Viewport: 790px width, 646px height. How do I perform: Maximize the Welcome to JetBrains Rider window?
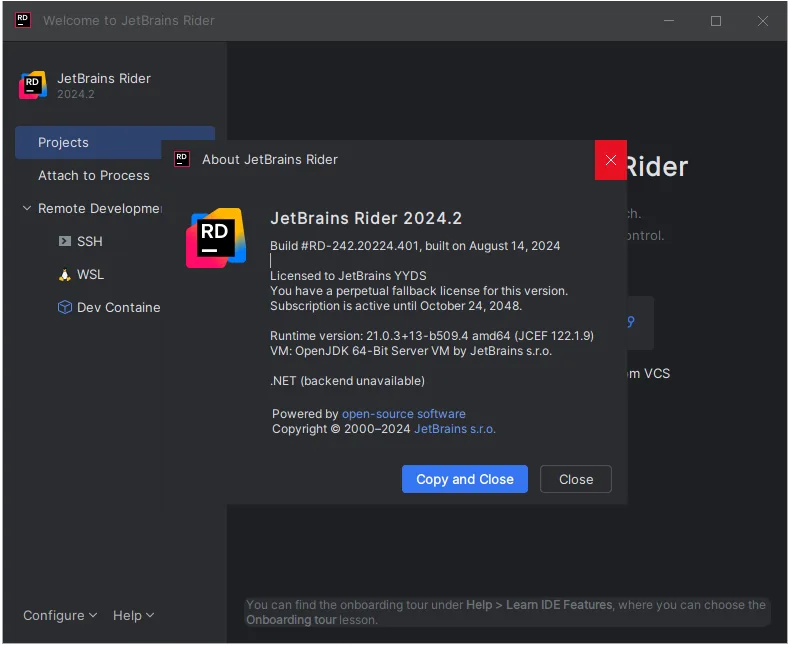[x=715, y=21]
